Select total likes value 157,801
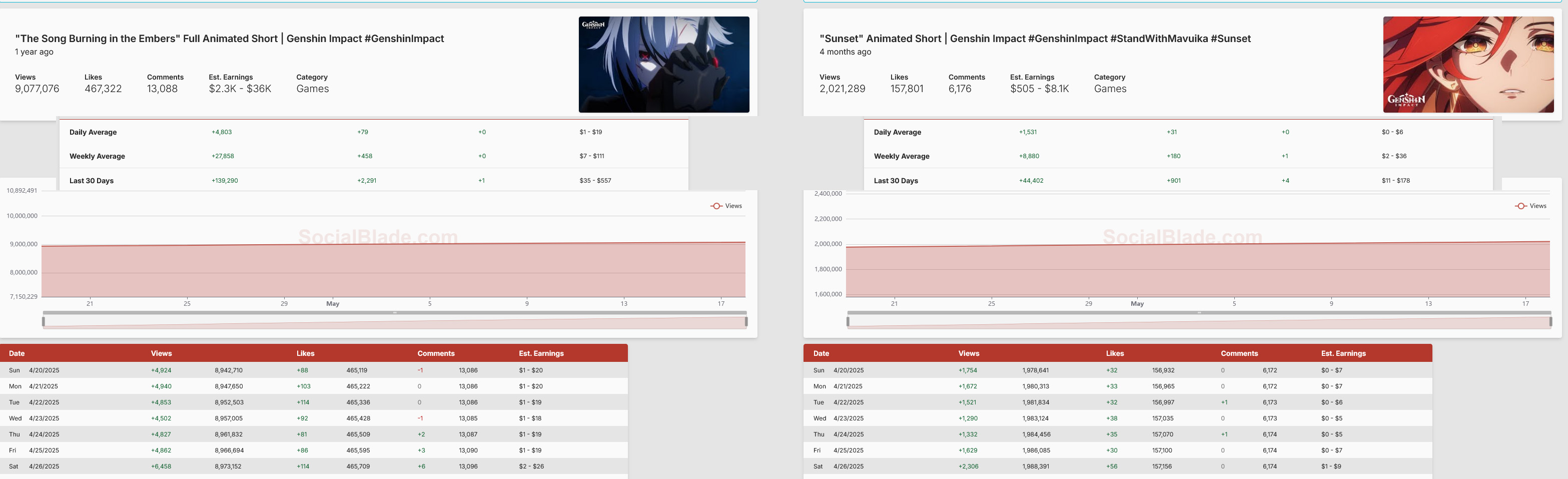 point(907,89)
